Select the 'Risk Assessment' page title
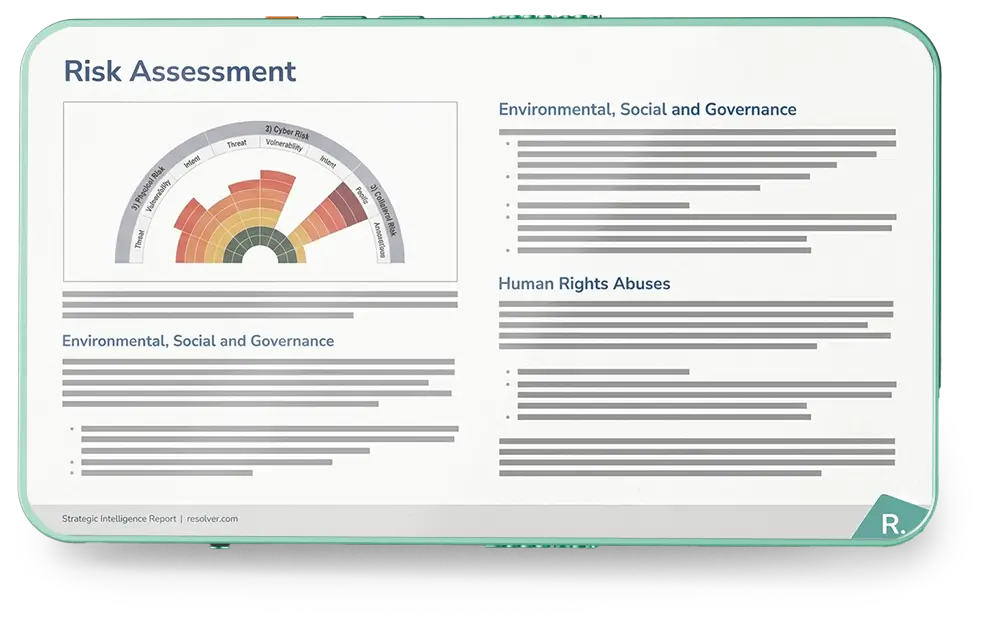This screenshot has height=618, width=987. 179,71
